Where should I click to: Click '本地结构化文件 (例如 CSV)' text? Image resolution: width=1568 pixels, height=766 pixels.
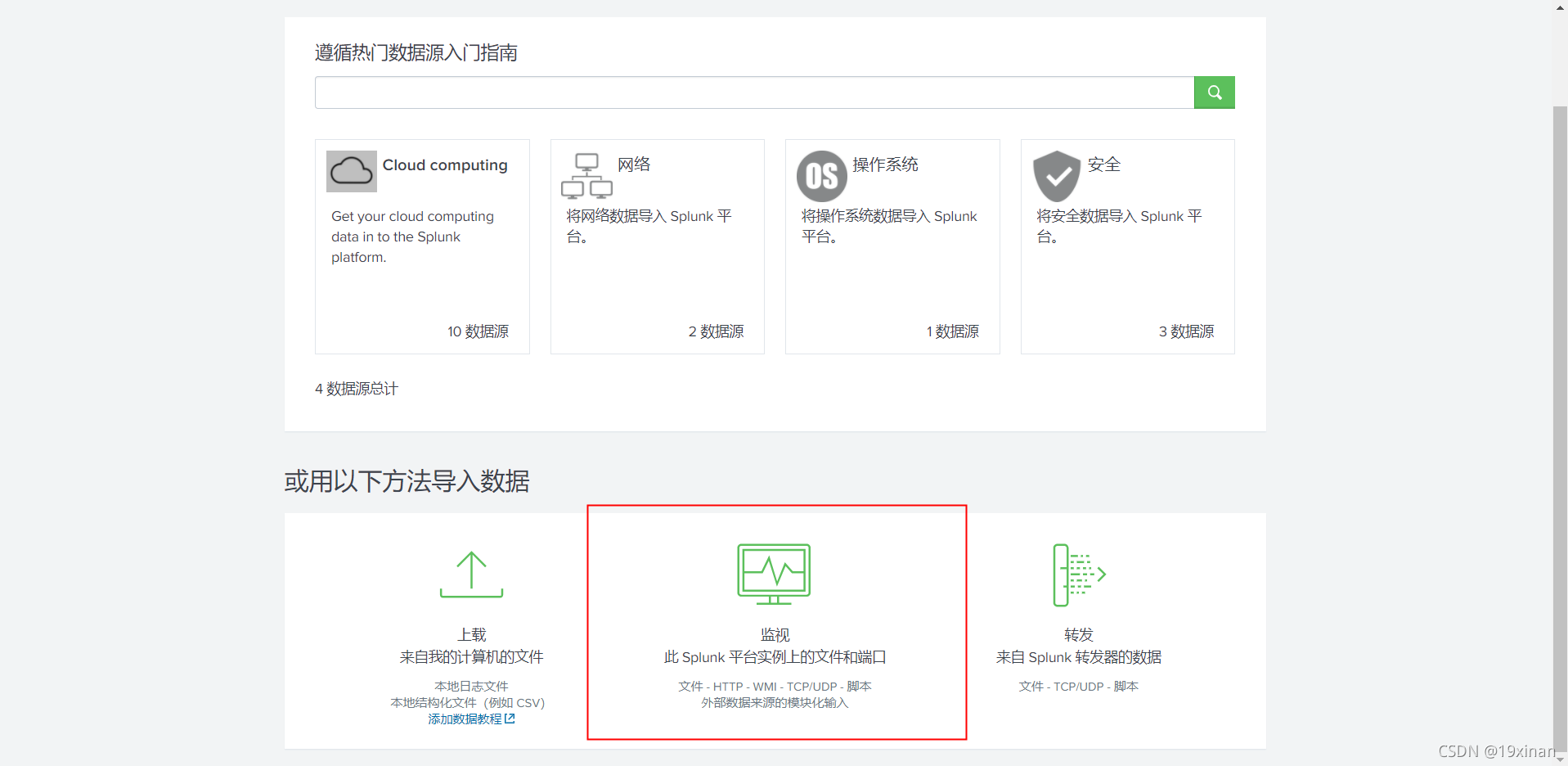point(467,702)
